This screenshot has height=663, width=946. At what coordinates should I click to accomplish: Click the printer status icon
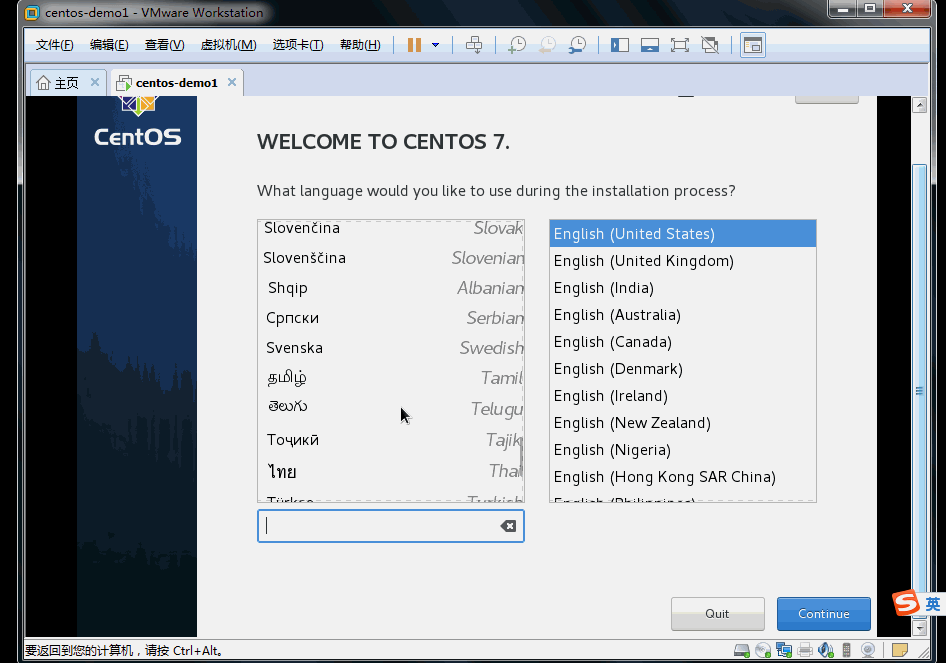point(805,650)
